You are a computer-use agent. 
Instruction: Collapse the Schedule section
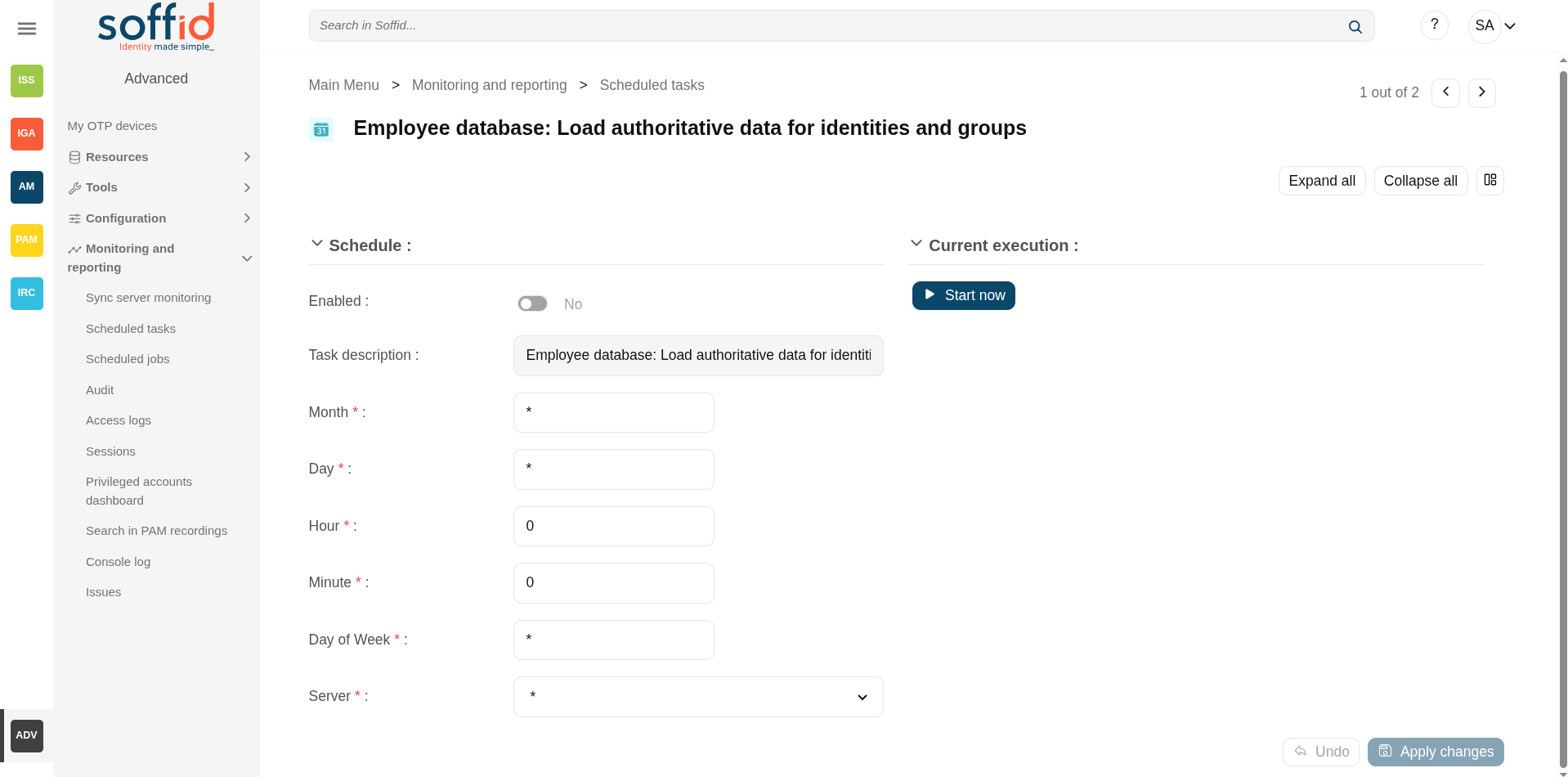coord(317,244)
